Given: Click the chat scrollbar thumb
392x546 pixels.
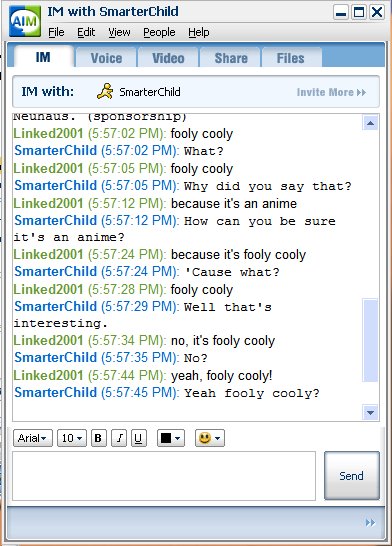Looking at the screenshot, I should coord(370,340).
